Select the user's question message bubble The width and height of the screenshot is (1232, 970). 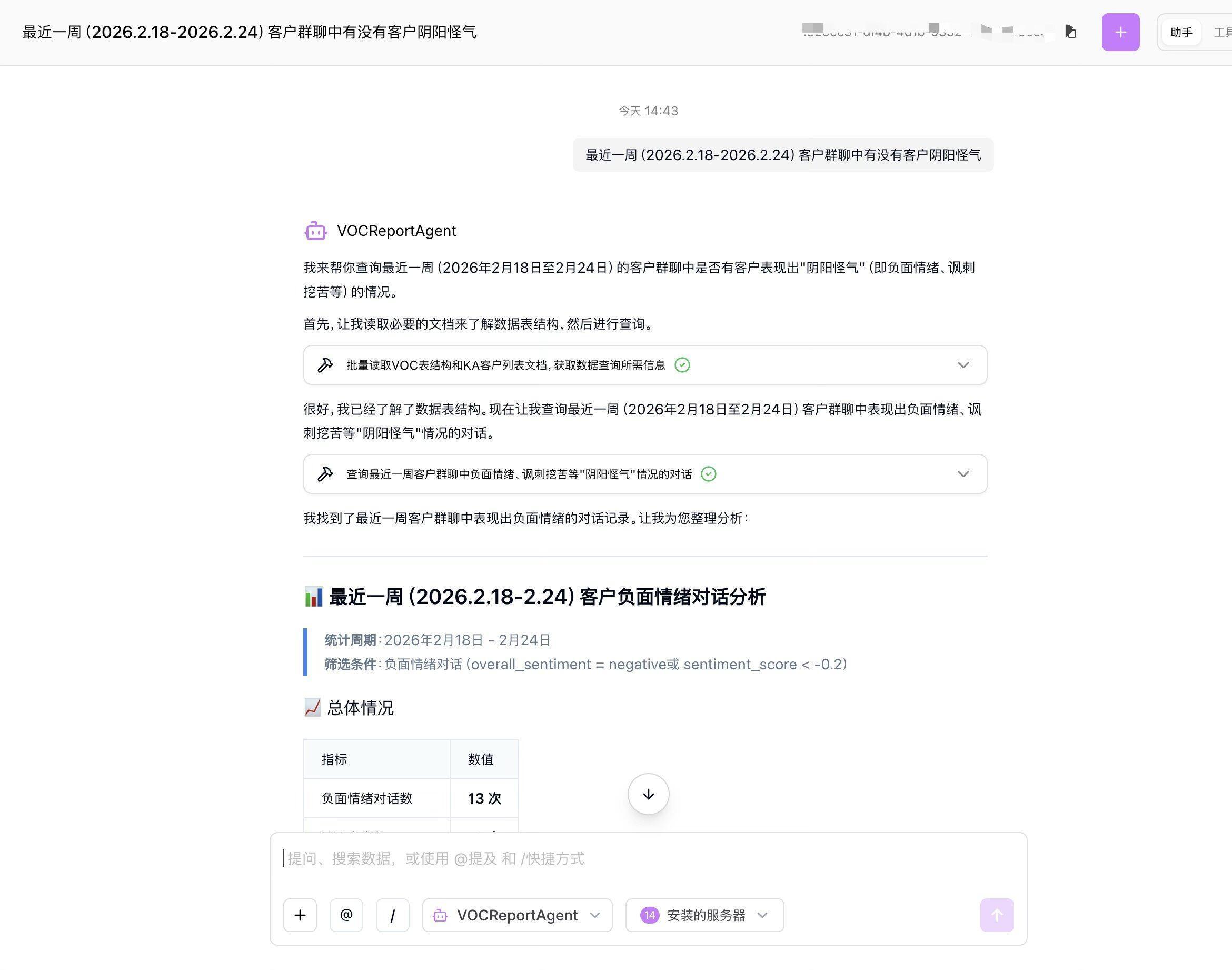pos(783,154)
